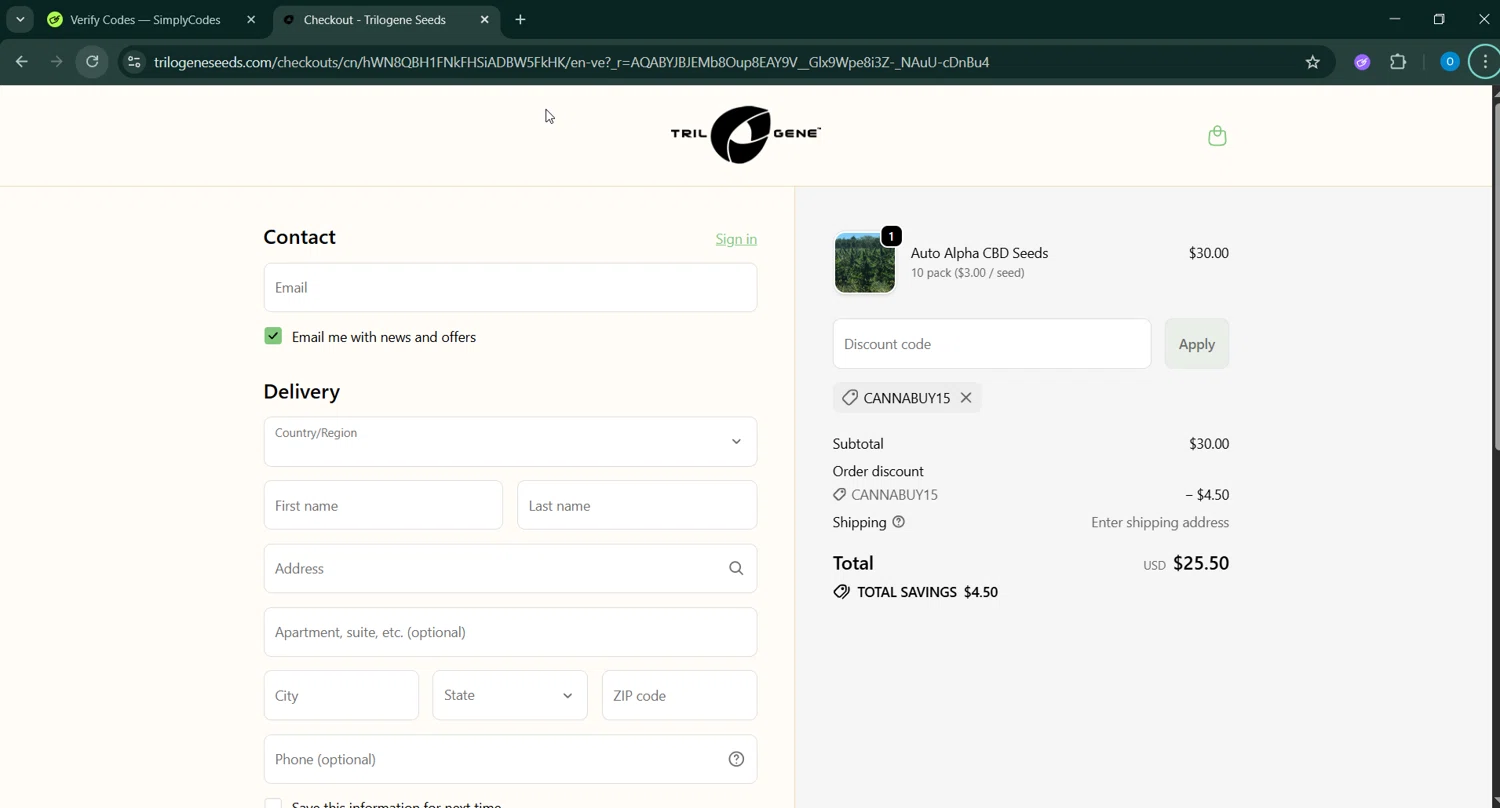Open the State dropdown
This screenshot has height=808, width=1500.
[x=510, y=695]
